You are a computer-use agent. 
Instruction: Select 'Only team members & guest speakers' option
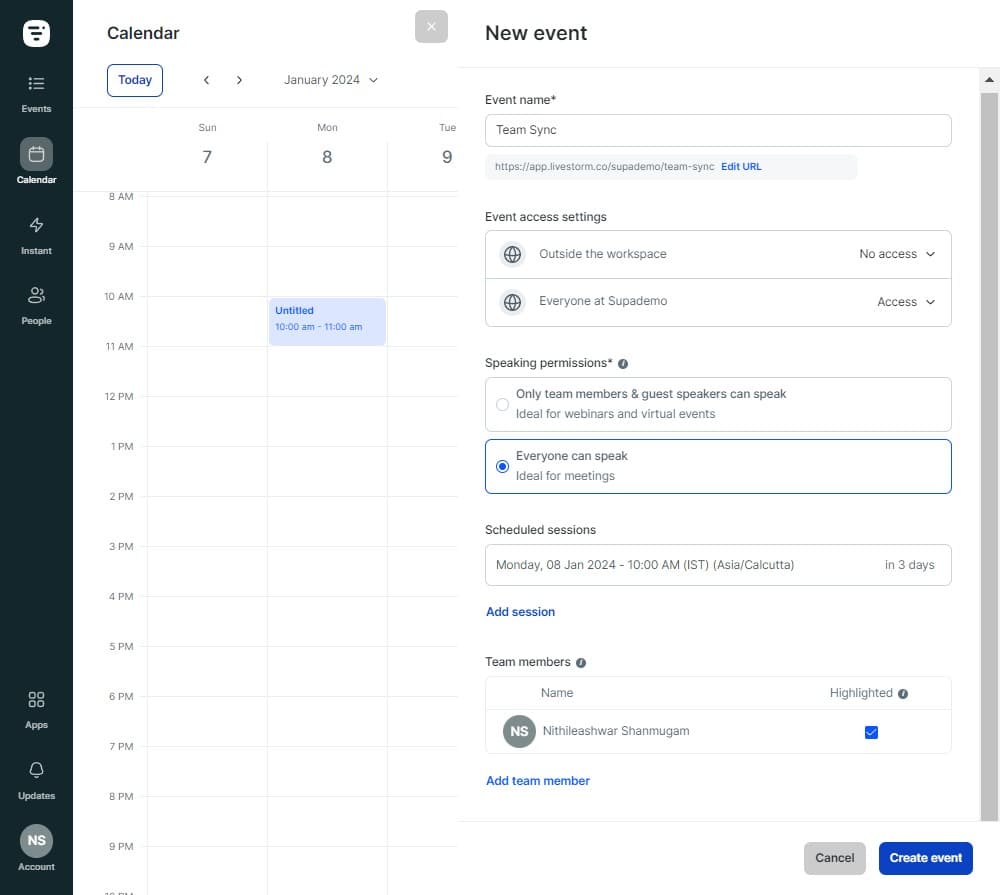(502, 404)
